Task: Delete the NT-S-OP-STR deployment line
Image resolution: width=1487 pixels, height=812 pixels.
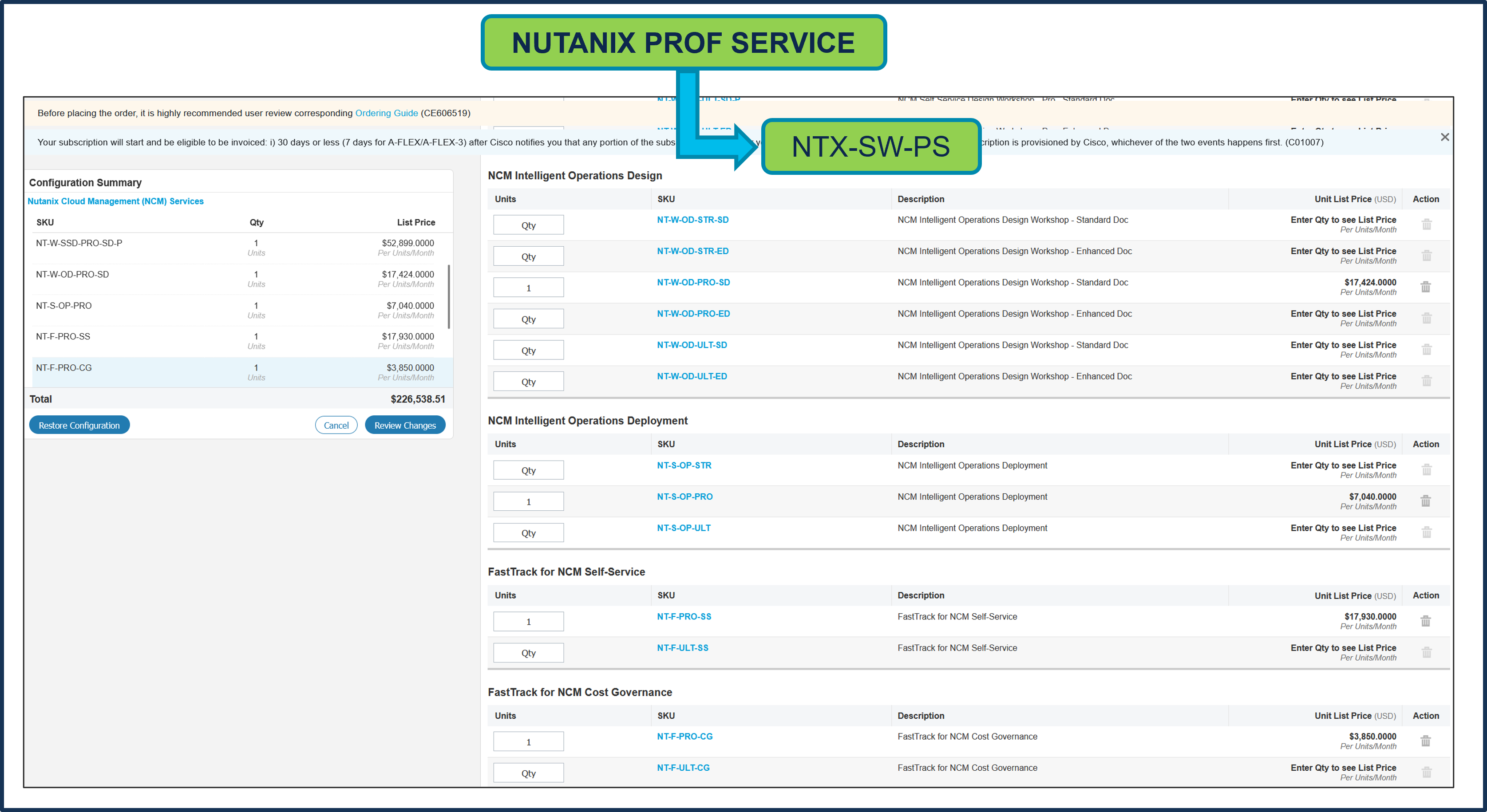Action: click(x=1426, y=469)
